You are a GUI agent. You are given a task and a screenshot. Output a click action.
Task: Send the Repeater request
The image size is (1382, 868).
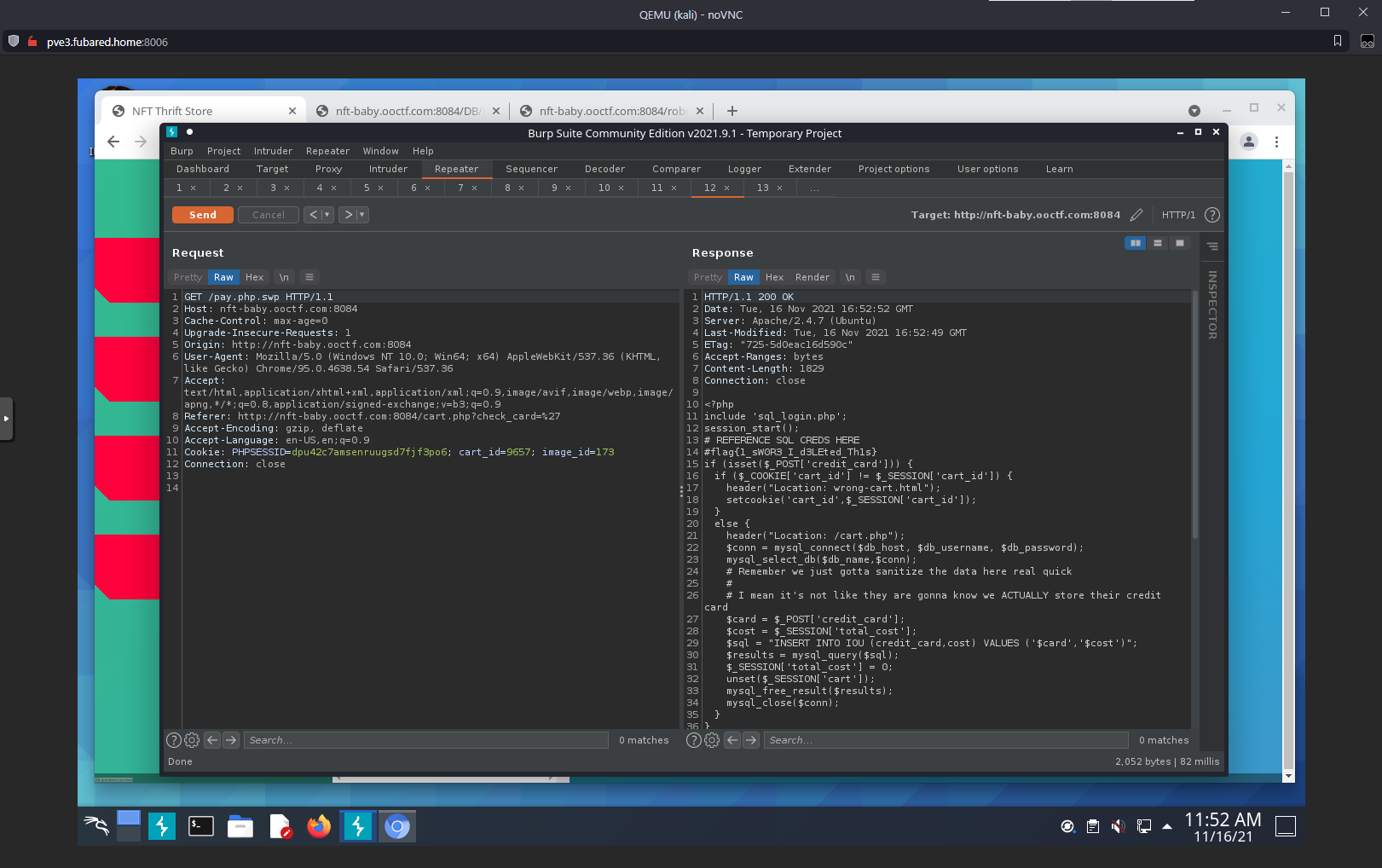click(202, 215)
